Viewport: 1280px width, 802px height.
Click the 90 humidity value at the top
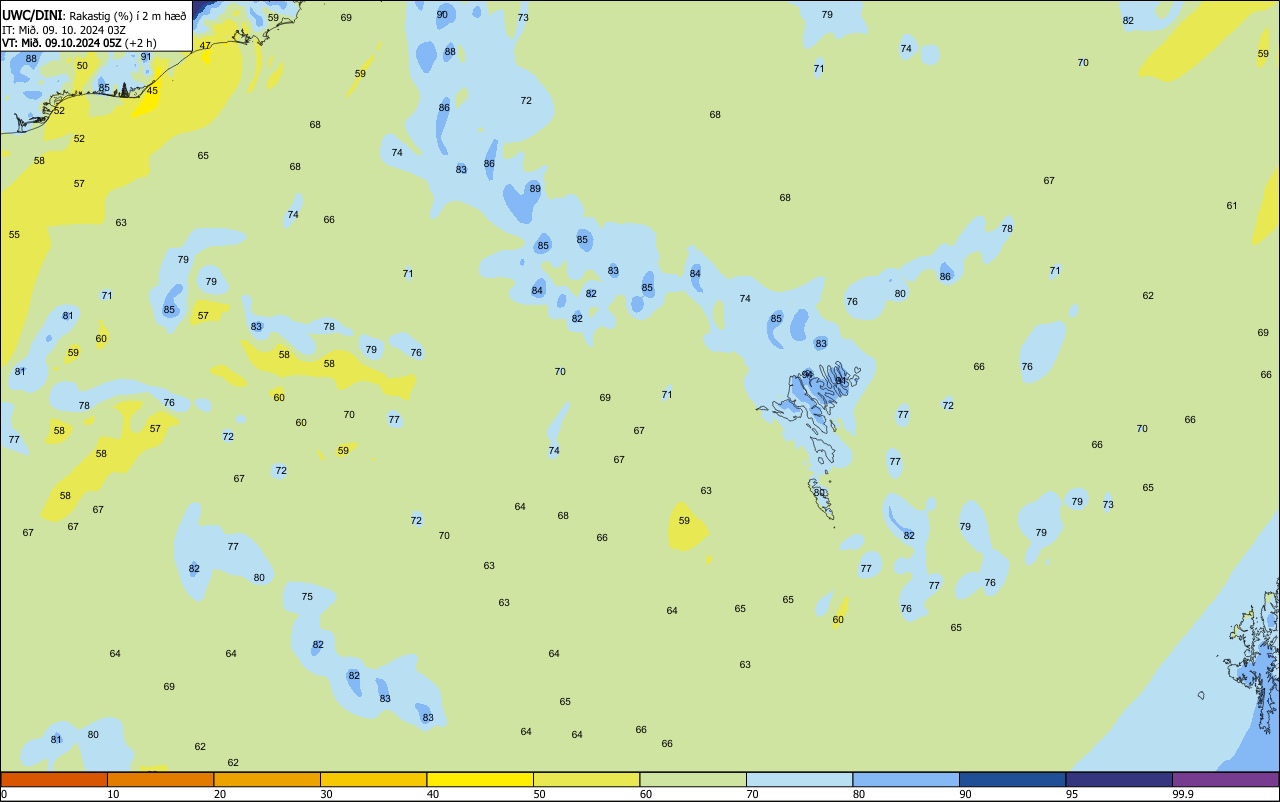442,14
